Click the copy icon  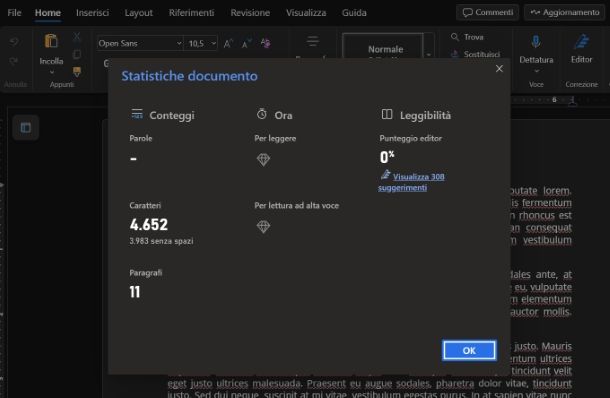click(77, 54)
